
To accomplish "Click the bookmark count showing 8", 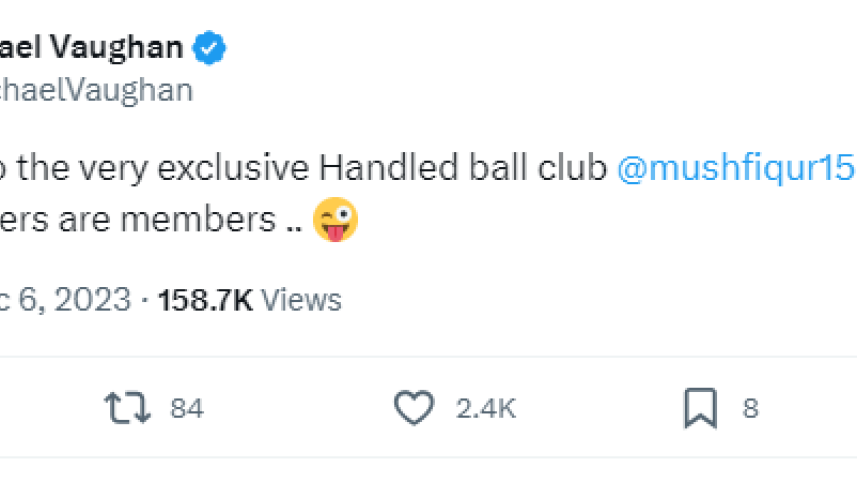I will (751, 408).
